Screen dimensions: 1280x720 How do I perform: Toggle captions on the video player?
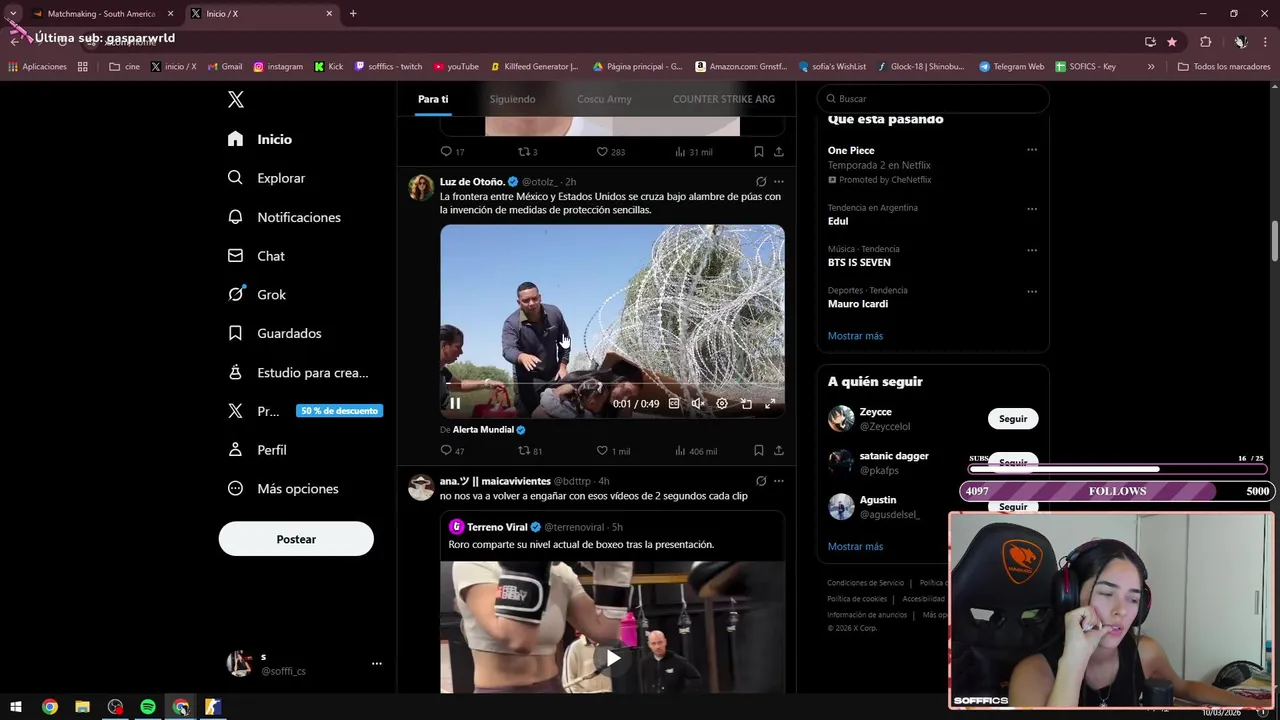pyautogui.click(x=674, y=403)
